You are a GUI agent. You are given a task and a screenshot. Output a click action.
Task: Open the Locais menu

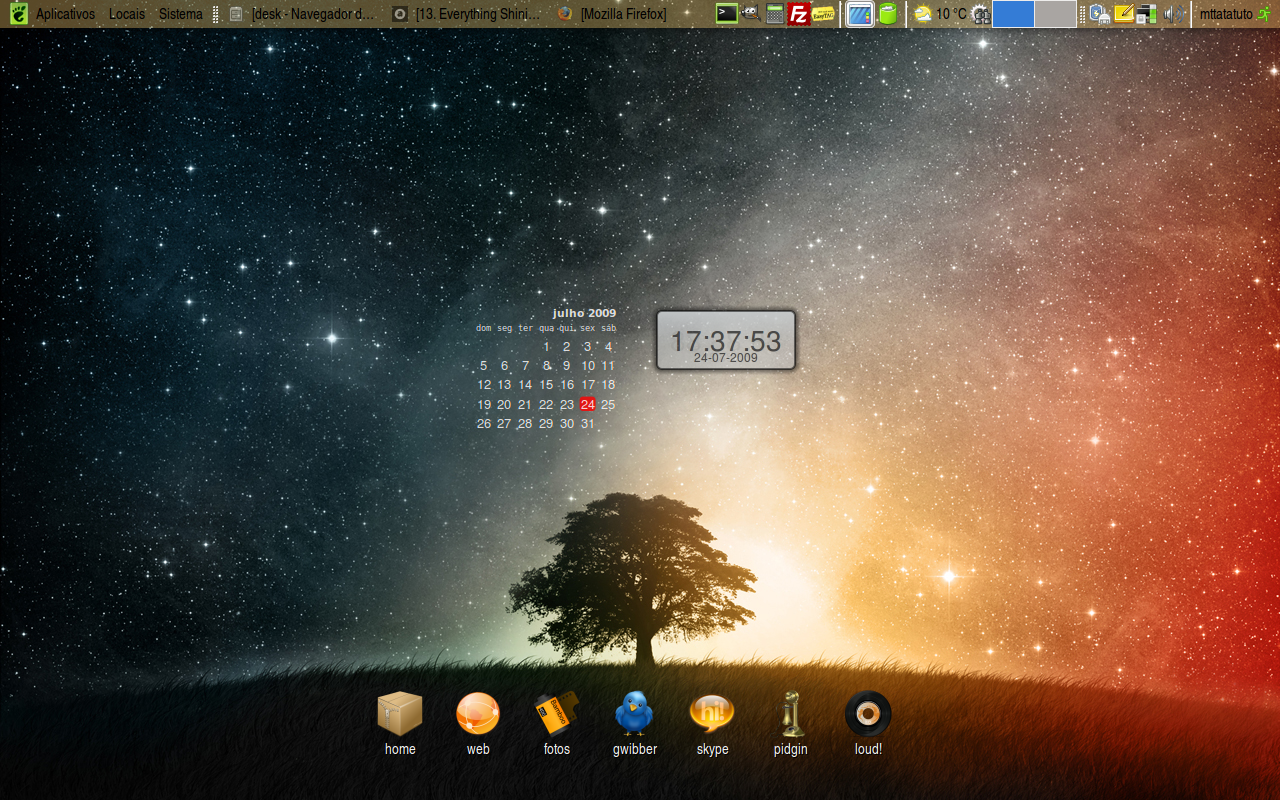pos(127,14)
